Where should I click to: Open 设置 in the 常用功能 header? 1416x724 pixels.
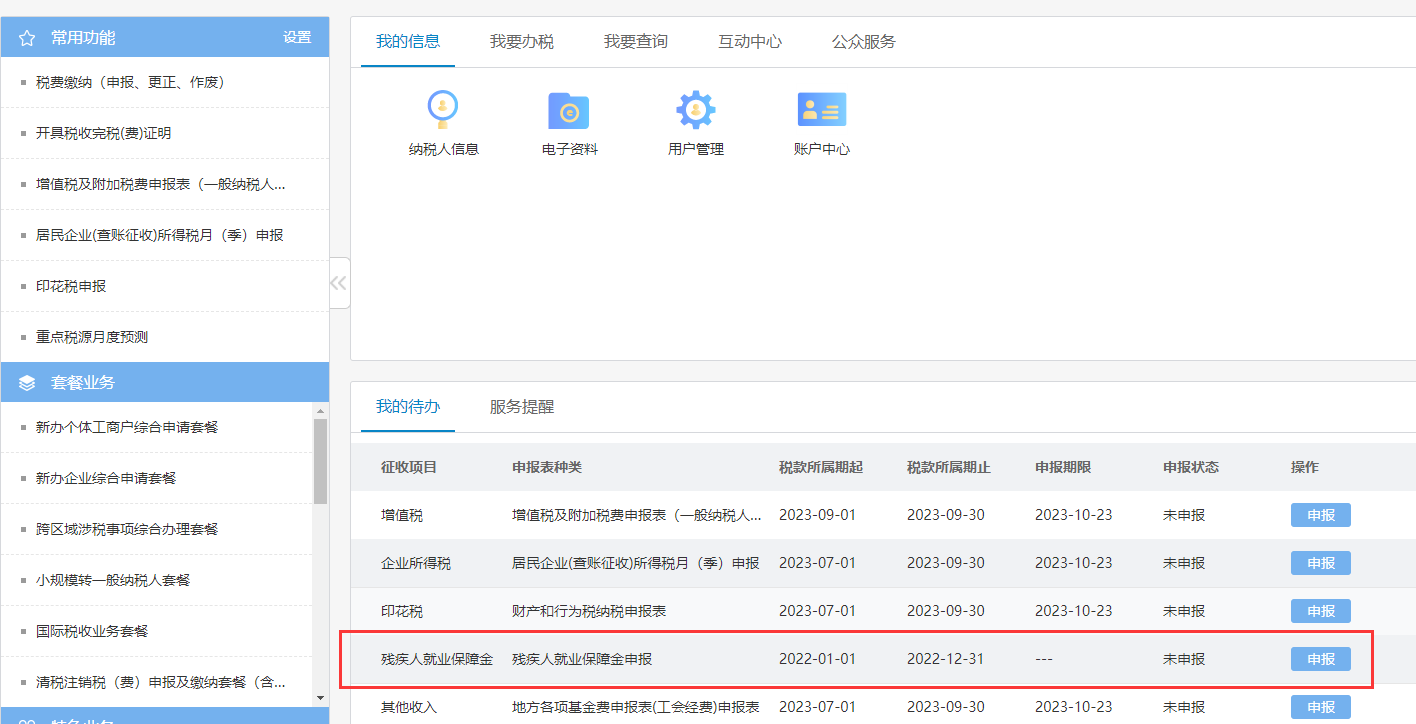point(297,38)
